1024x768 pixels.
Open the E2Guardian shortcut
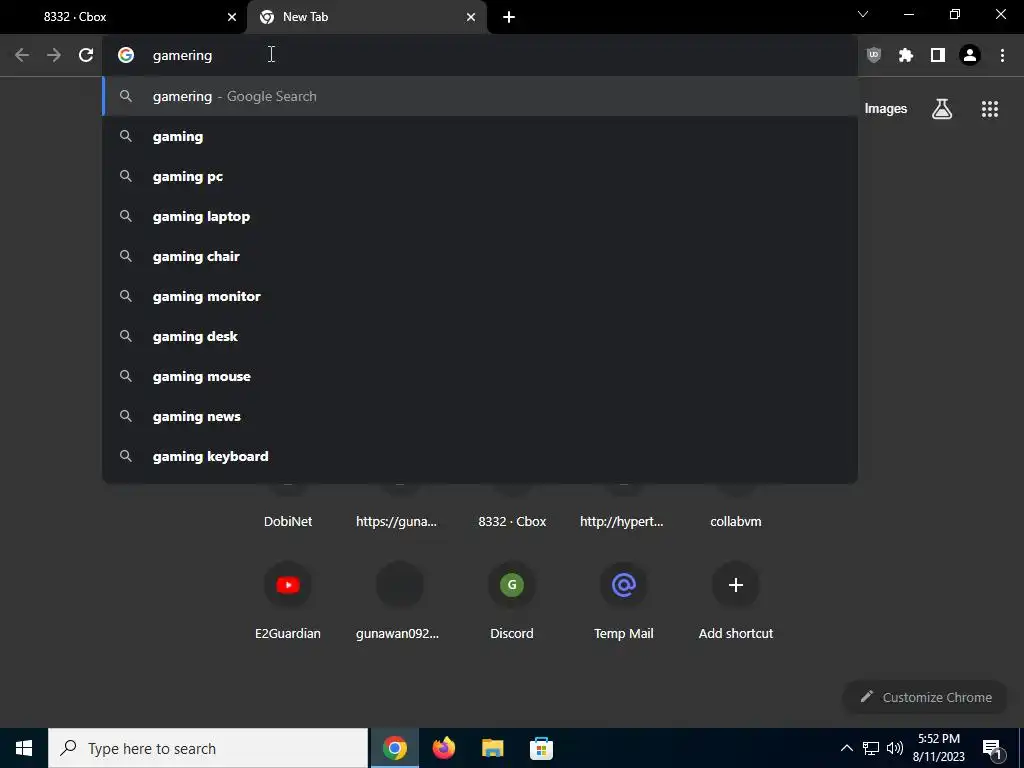click(288, 601)
